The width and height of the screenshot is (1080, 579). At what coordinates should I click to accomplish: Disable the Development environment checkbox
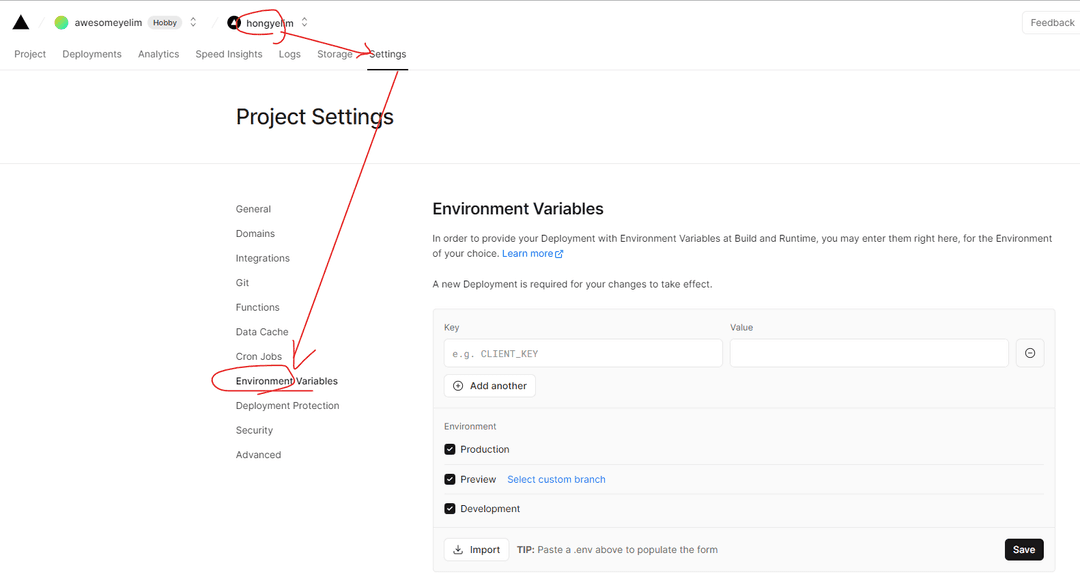450,509
